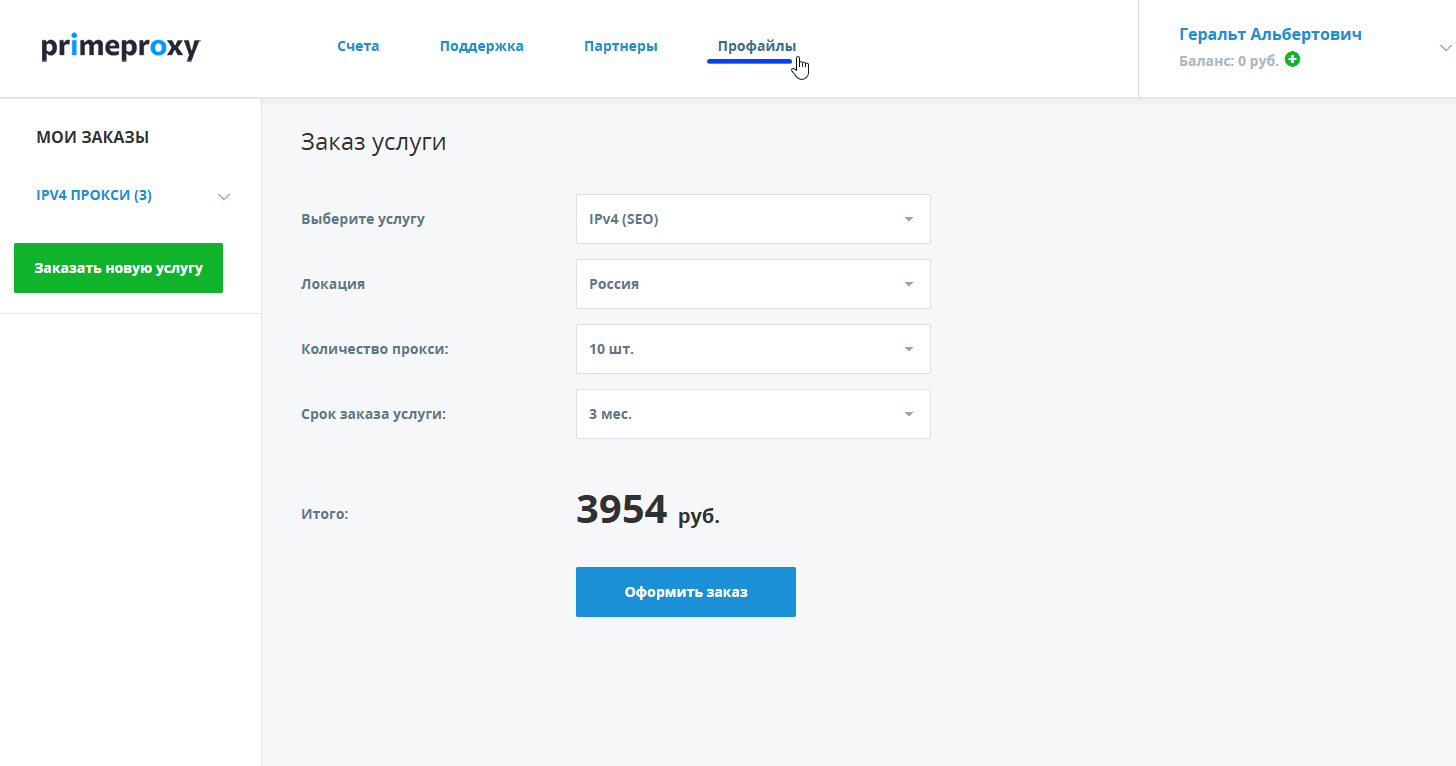This screenshot has height=766, width=1456.
Task: Click the green plus add-balance icon
Action: pyautogui.click(x=1293, y=60)
